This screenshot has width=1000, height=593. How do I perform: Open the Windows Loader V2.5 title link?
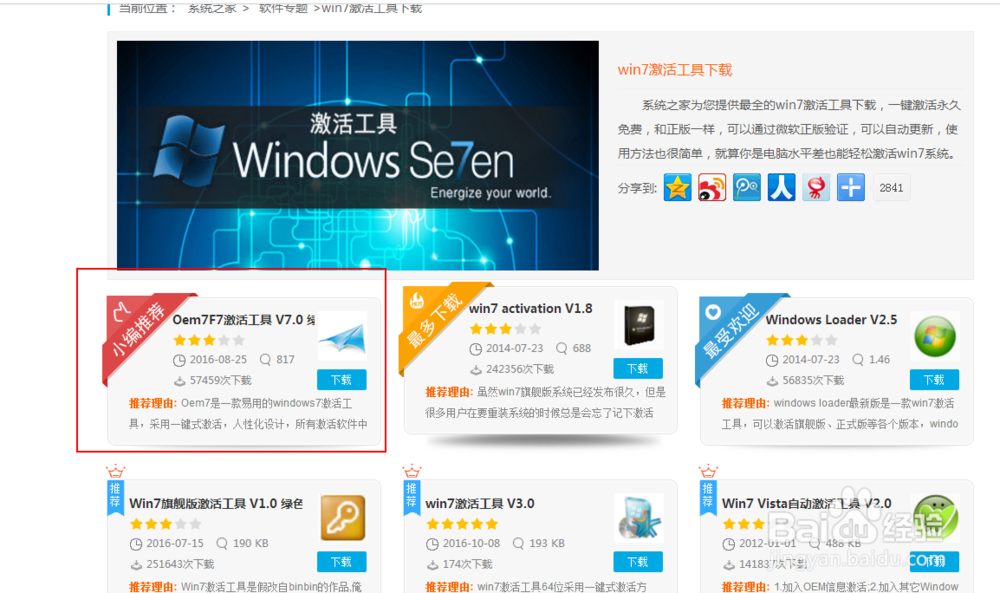coord(831,319)
